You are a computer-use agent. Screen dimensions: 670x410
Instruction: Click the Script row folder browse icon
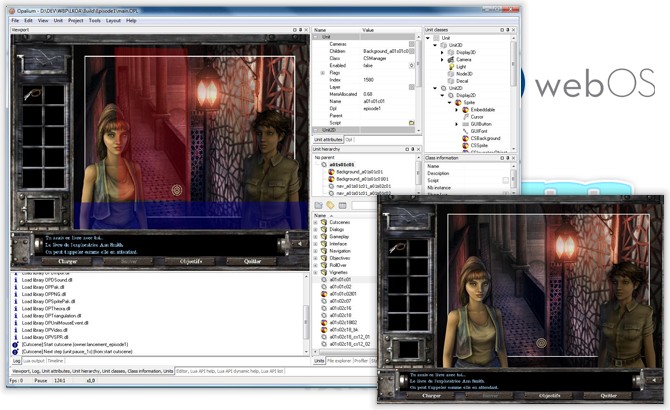pos(411,123)
